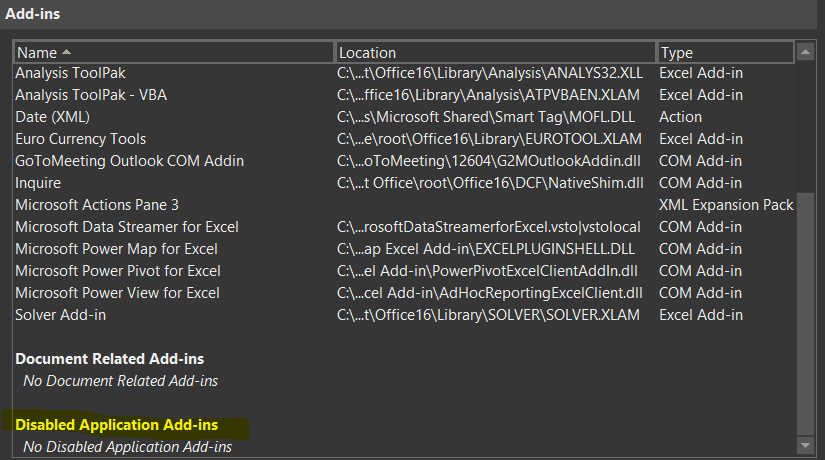This screenshot has height=460, width=825.
Task: Select the Euro Currency Tools add-in
Action: 404,139
